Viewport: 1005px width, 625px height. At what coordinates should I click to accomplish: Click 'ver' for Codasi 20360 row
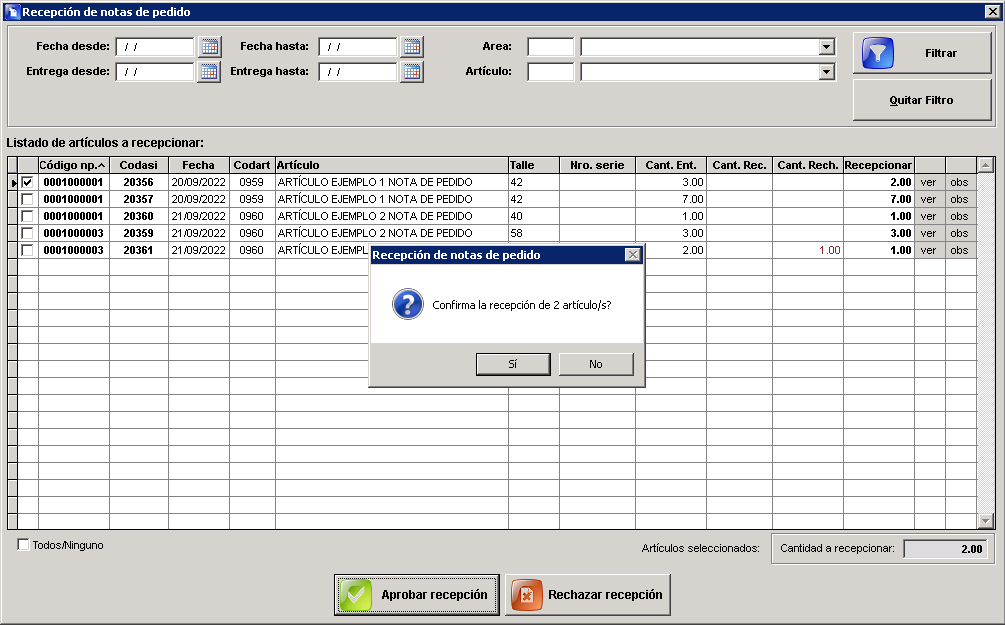click(929, 216)
